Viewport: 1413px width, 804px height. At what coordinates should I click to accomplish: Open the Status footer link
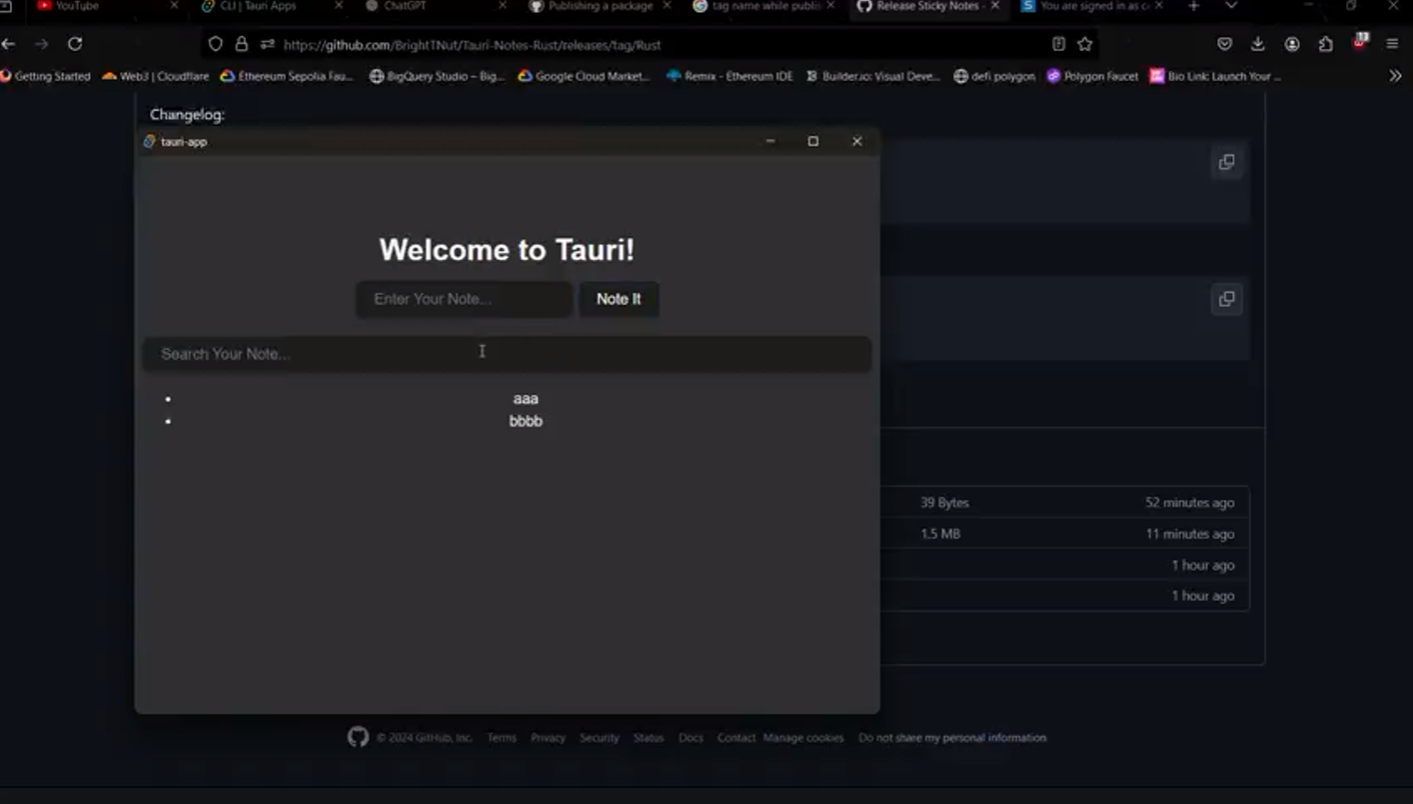(648, 738)
